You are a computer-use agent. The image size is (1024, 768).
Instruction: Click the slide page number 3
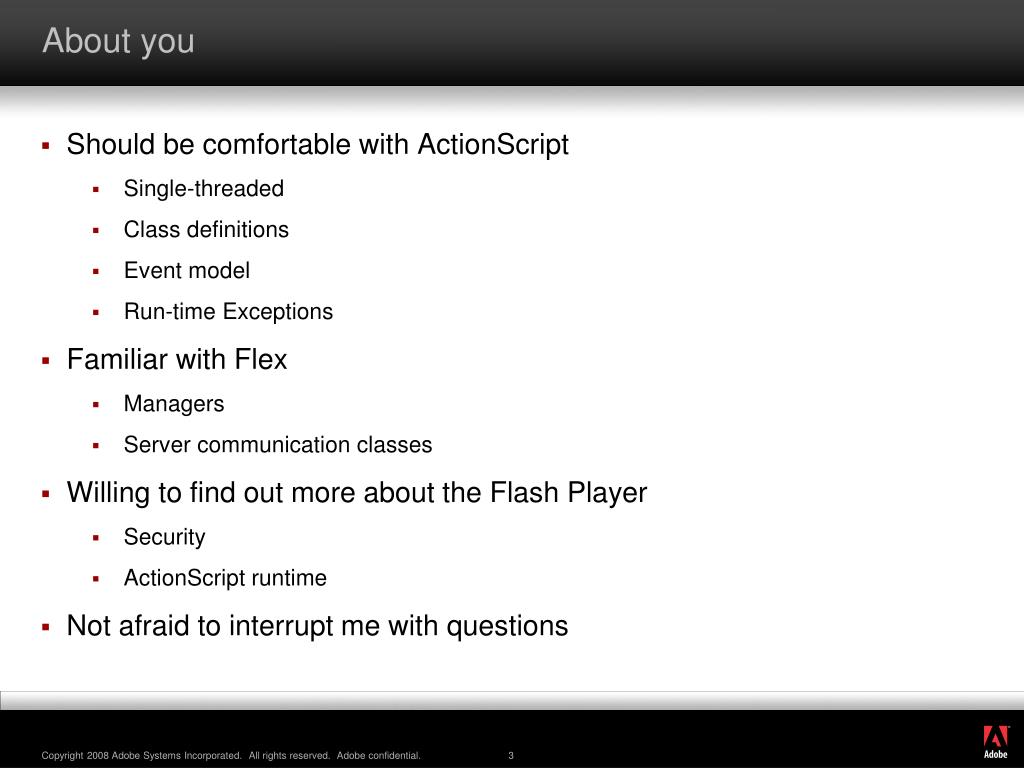click(x=511, y=756)
